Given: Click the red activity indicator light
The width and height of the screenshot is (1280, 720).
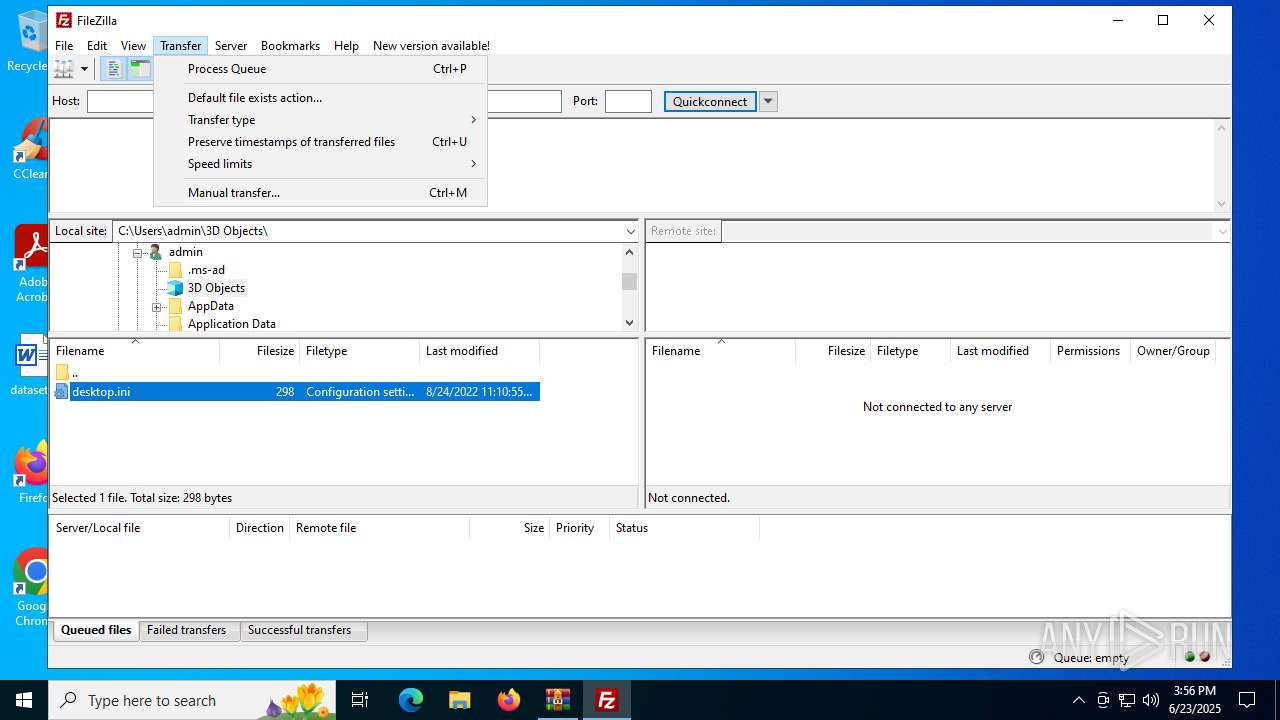Looking at the screenshot, I should (x=1205, y=657).
